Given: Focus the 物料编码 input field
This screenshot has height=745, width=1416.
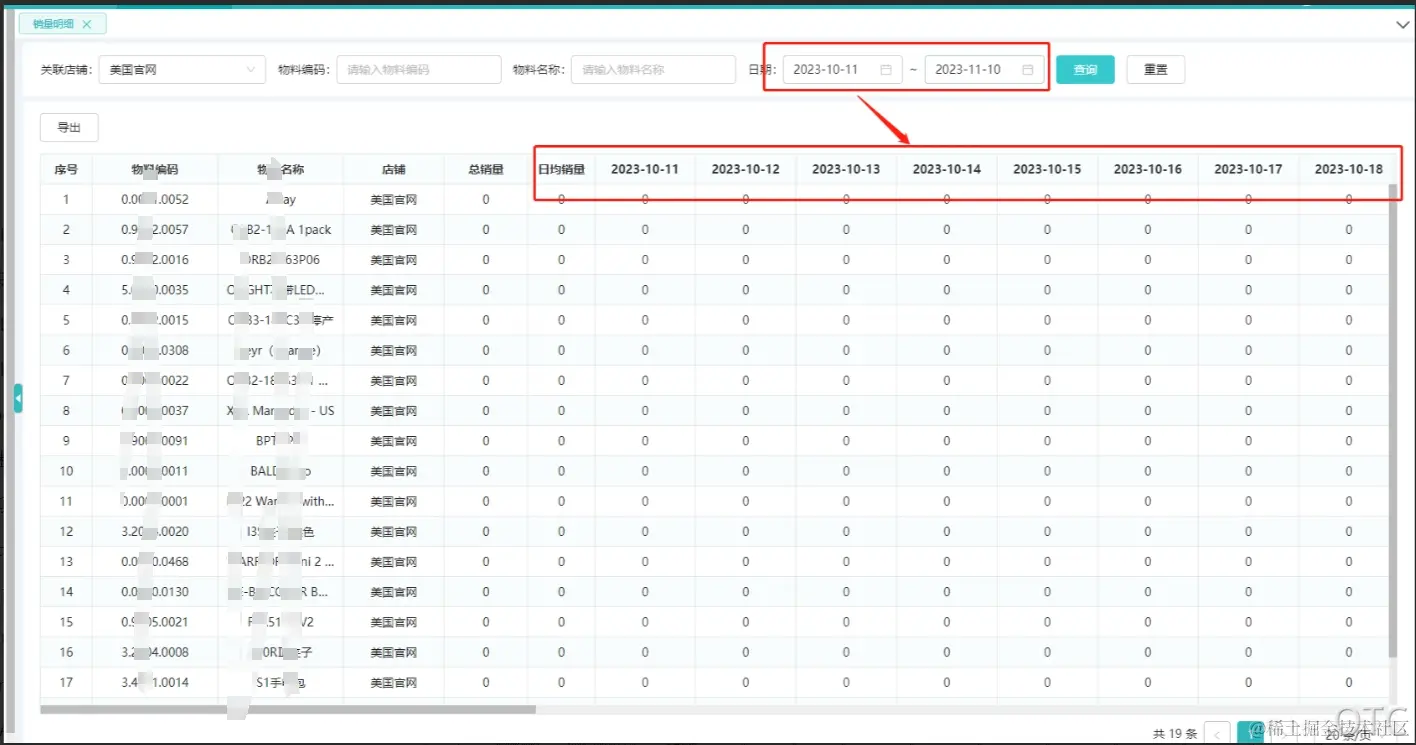Looking at the screenshot, I should (x=419, y=70).
